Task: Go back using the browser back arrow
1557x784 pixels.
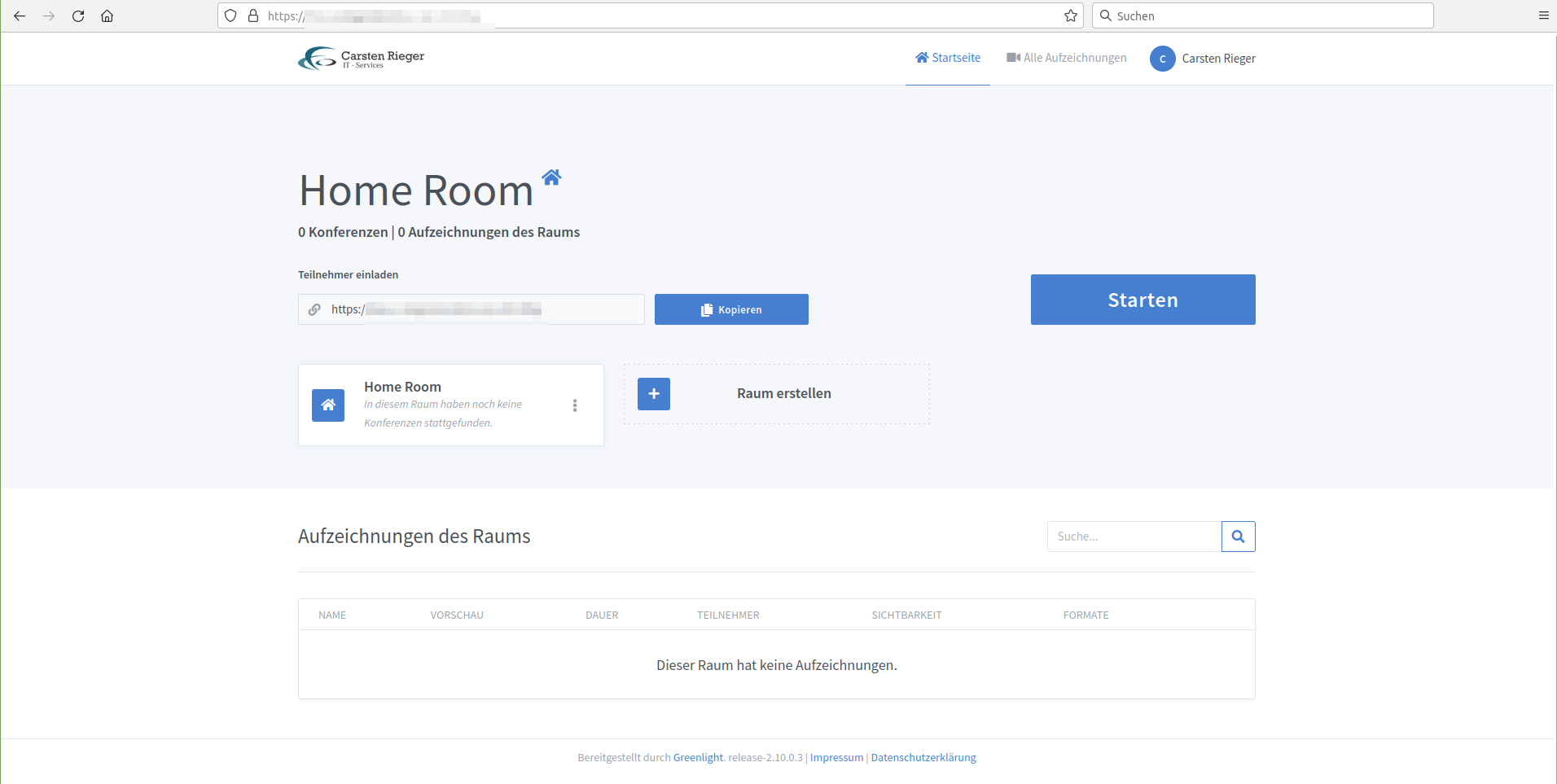Action: [20, 16]
